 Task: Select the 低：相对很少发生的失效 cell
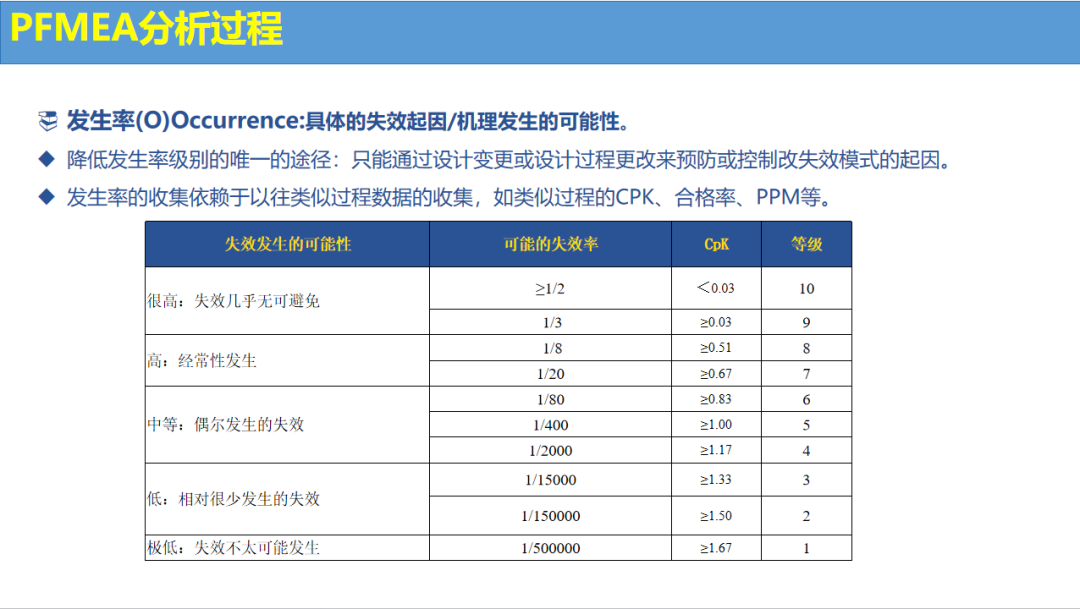[234, 498]
